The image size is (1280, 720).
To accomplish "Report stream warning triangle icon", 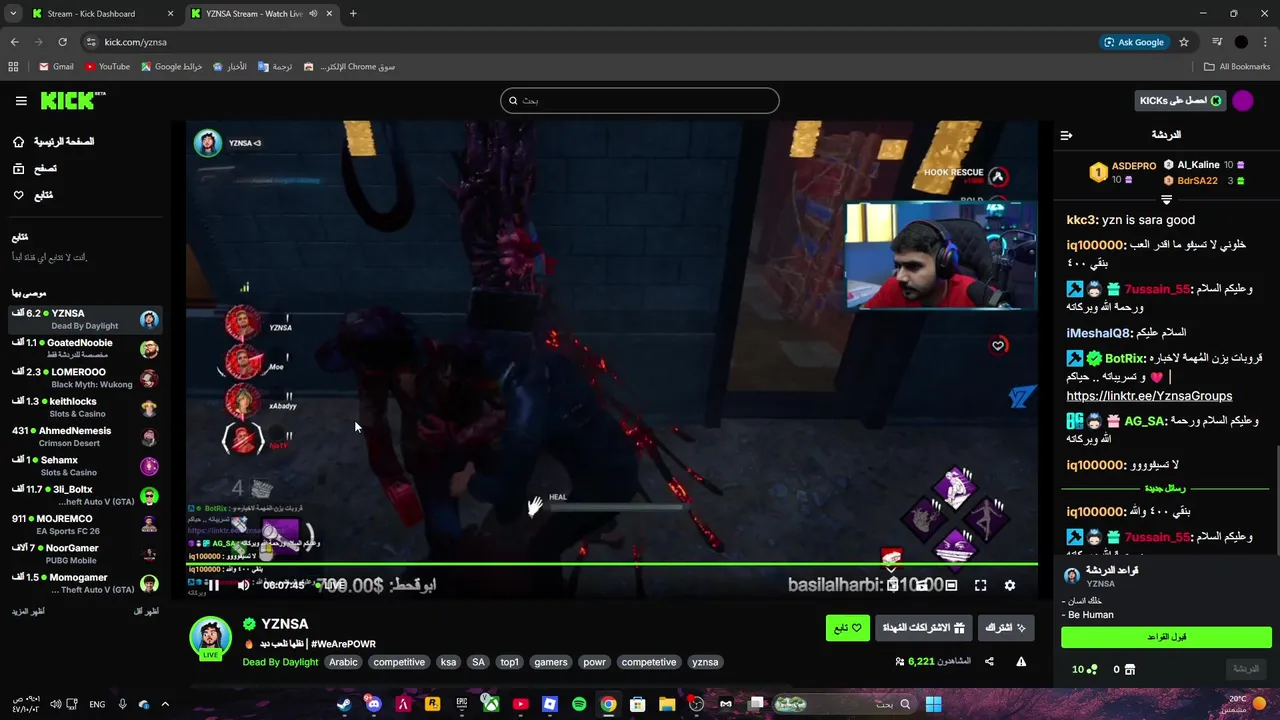I will pyautogui.click(x=1021, y=662).
